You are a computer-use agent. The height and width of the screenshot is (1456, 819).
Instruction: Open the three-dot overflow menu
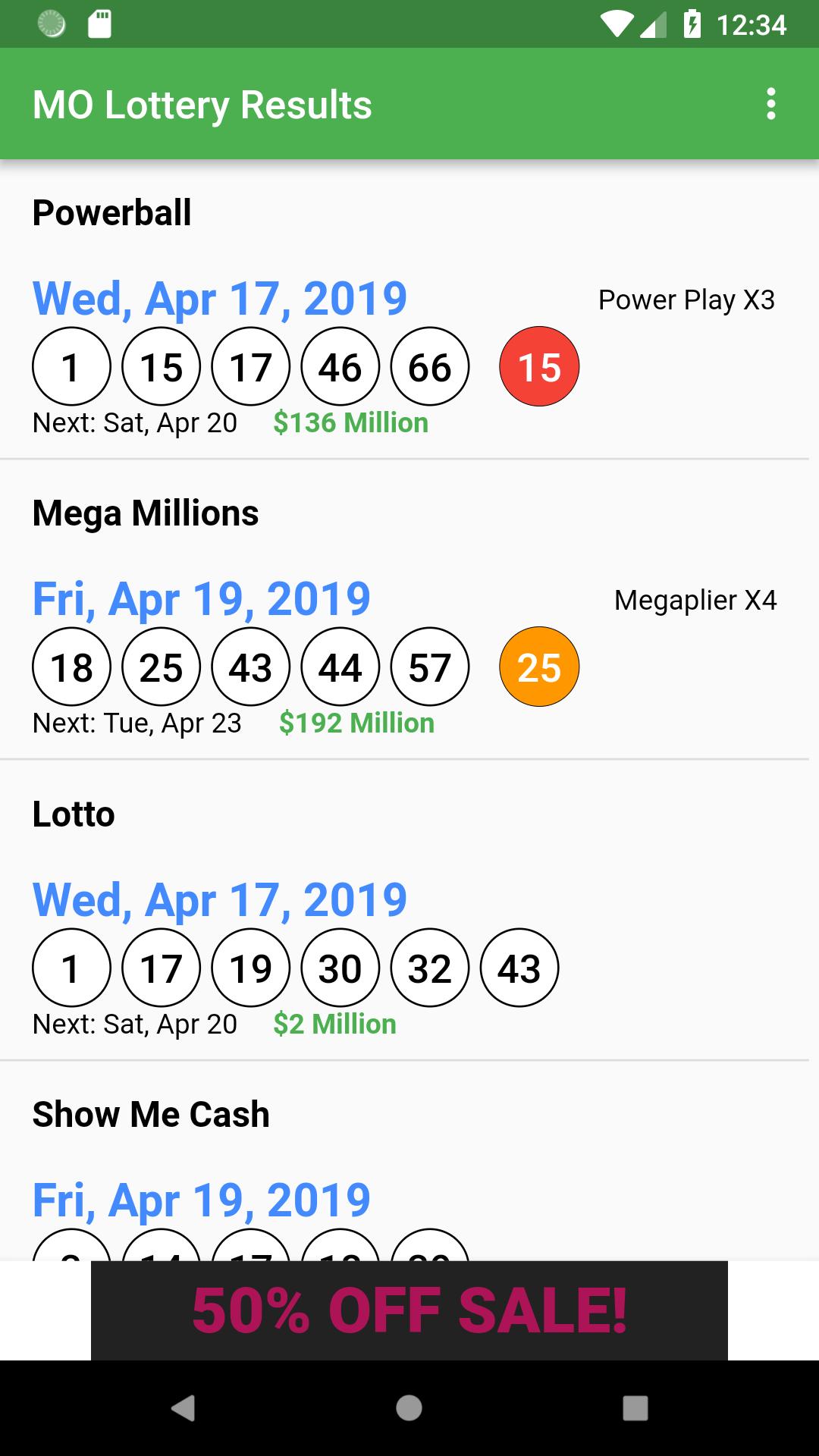click(770, 104)
